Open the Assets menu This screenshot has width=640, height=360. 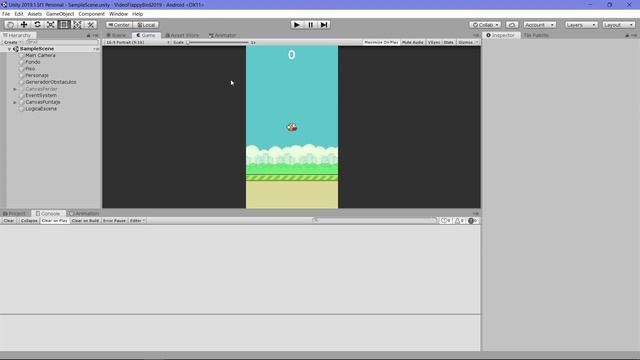pyautogui.click(x=35, y=14)
